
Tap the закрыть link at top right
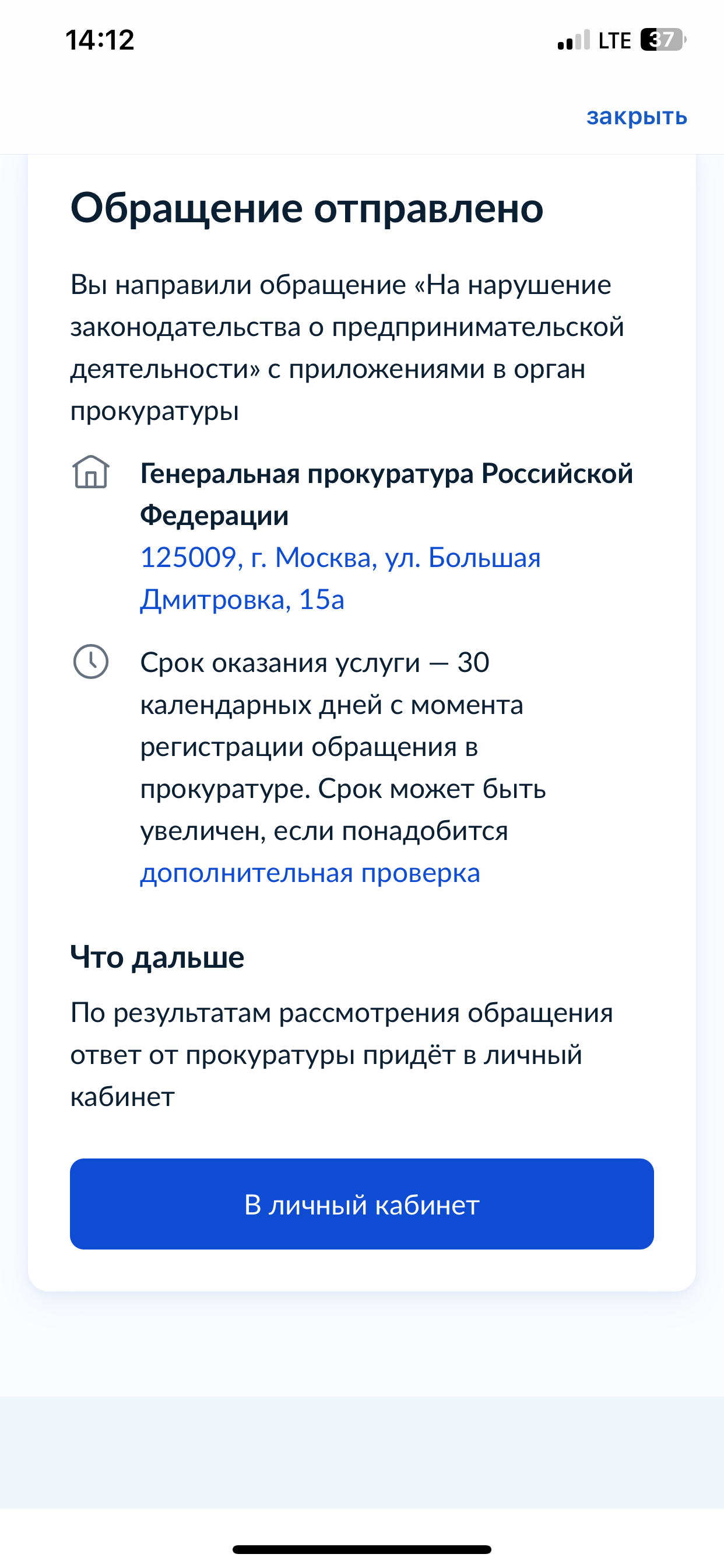click(x=637, y=116)
